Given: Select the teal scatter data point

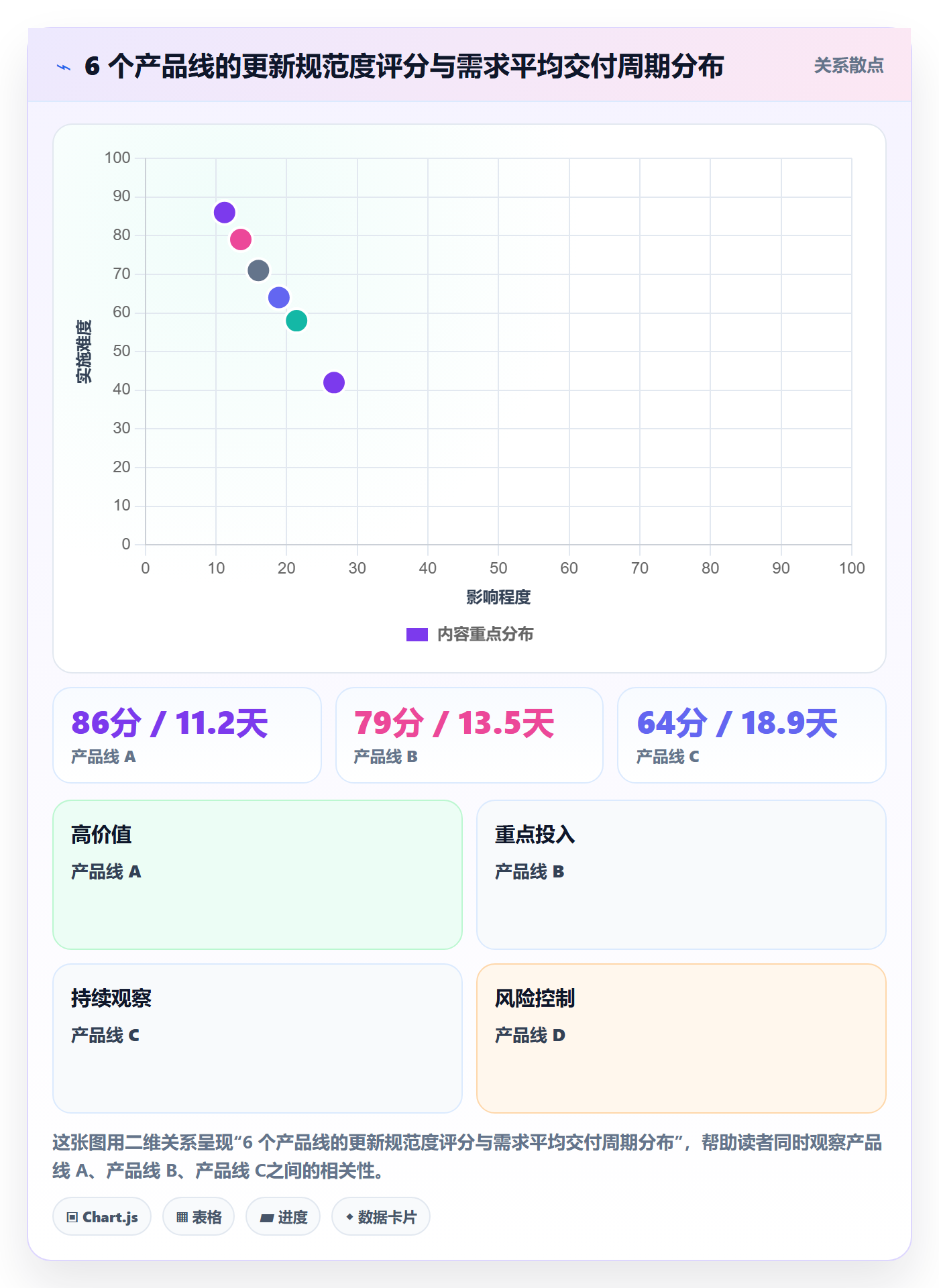Looking at the screenshot, I should coord(296,321).
